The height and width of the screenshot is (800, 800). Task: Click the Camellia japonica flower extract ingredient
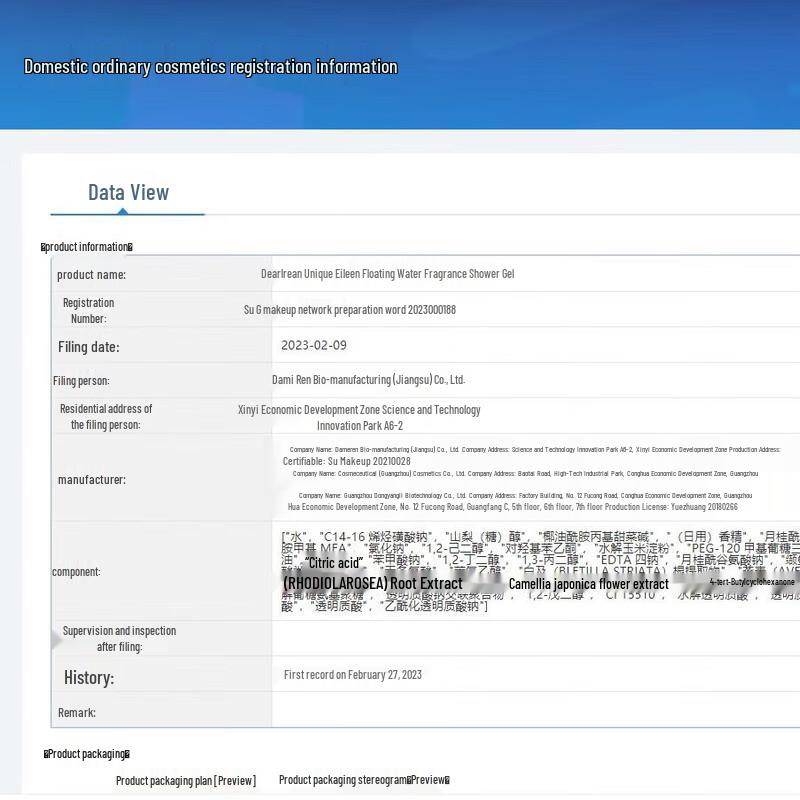(588, 584)
